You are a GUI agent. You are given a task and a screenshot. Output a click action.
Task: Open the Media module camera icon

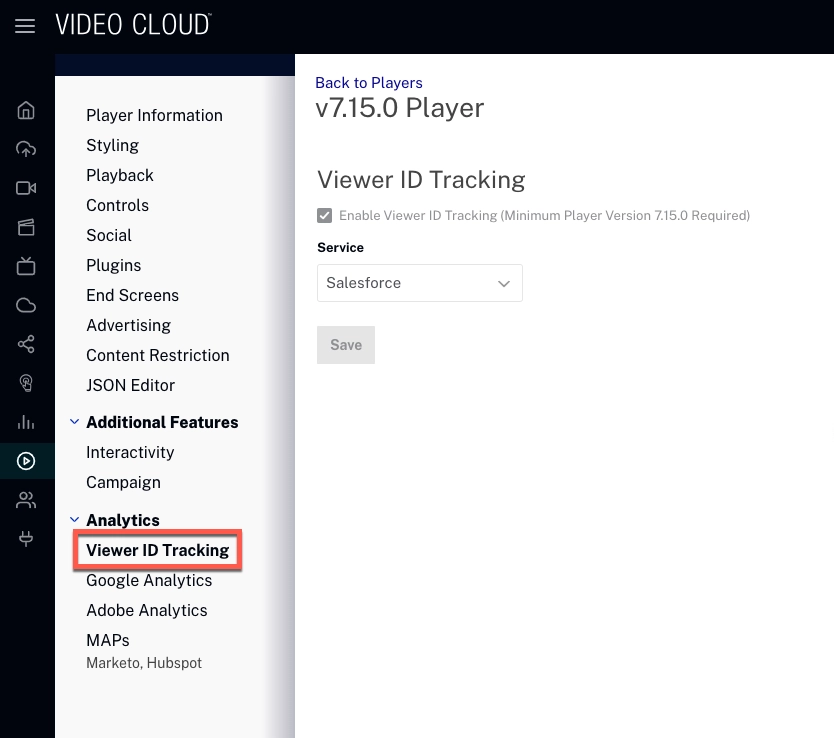[27, 188]
